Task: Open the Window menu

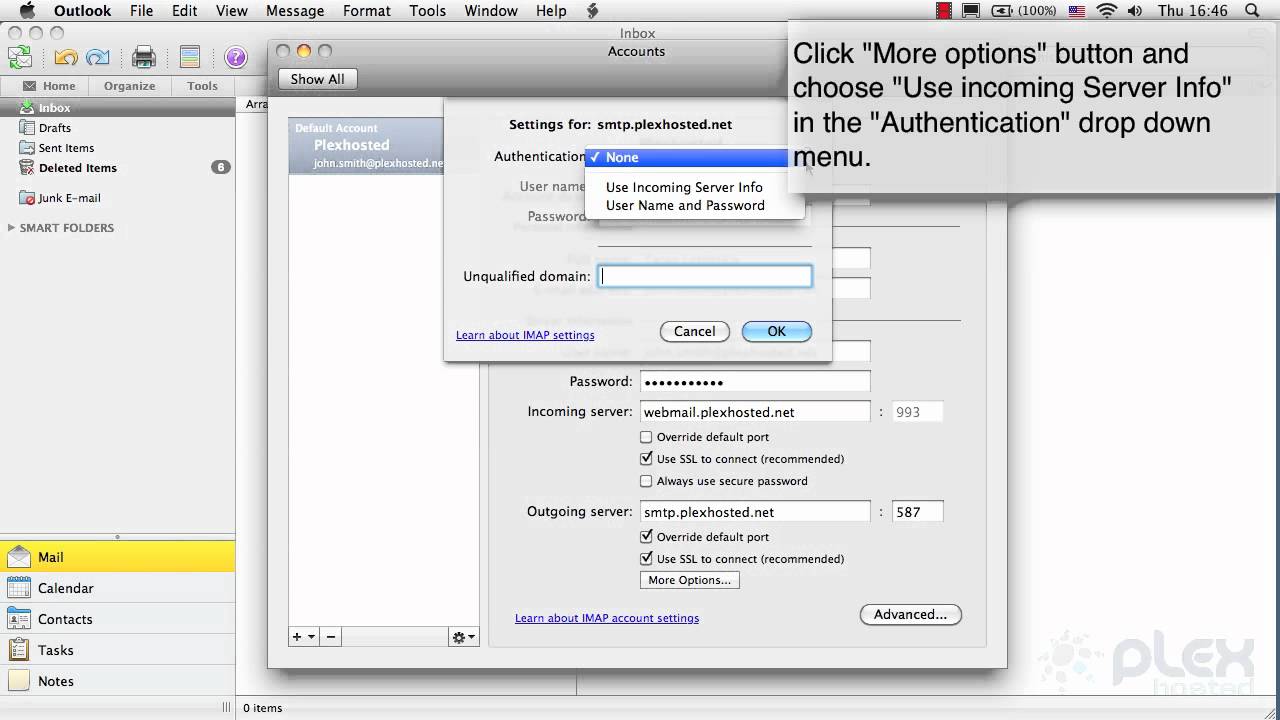Action: 491,11
